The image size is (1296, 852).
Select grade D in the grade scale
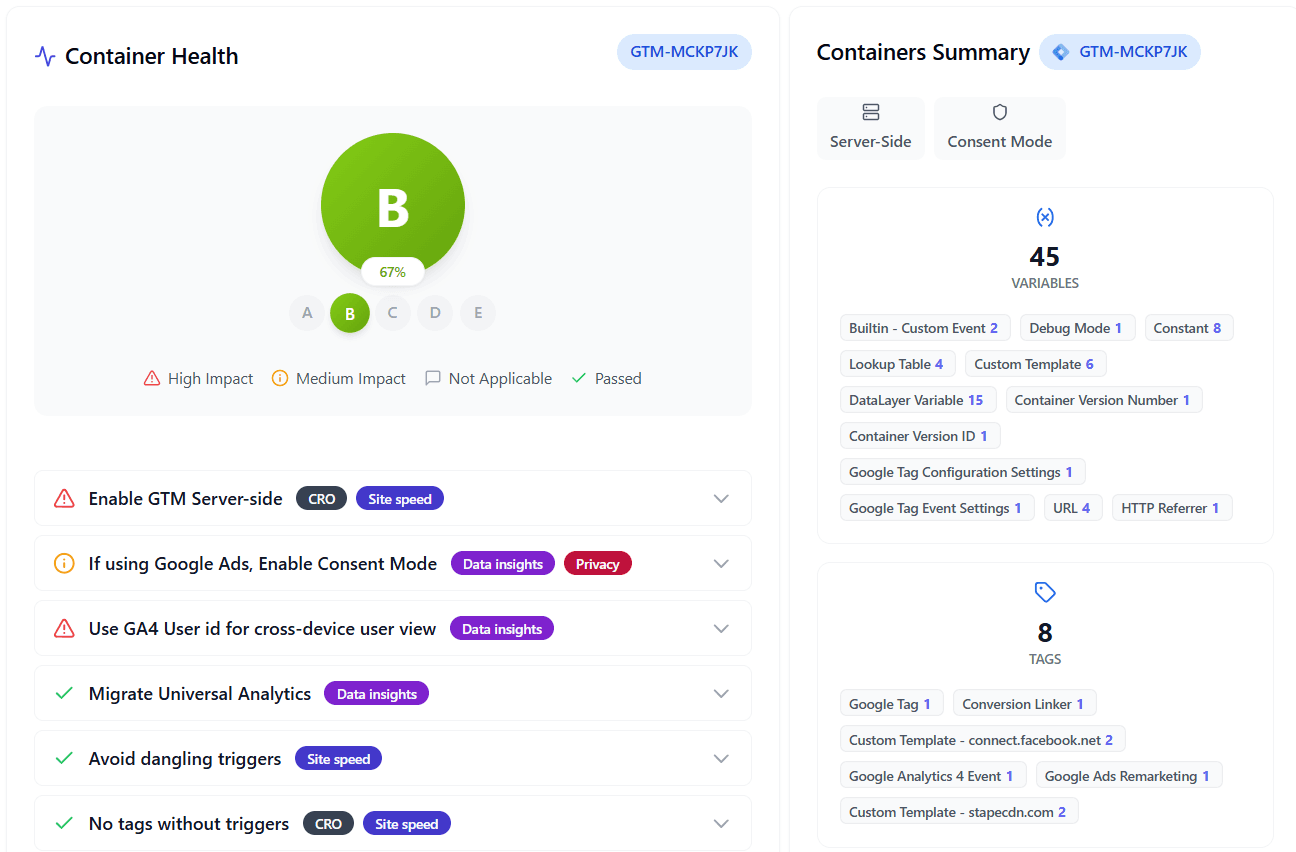point(435,313)
